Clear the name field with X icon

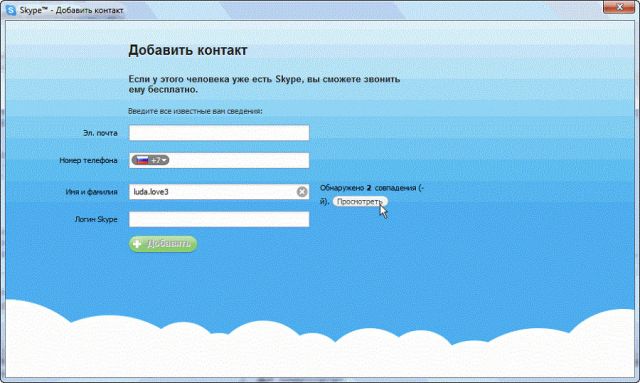[x=302, y=192]
